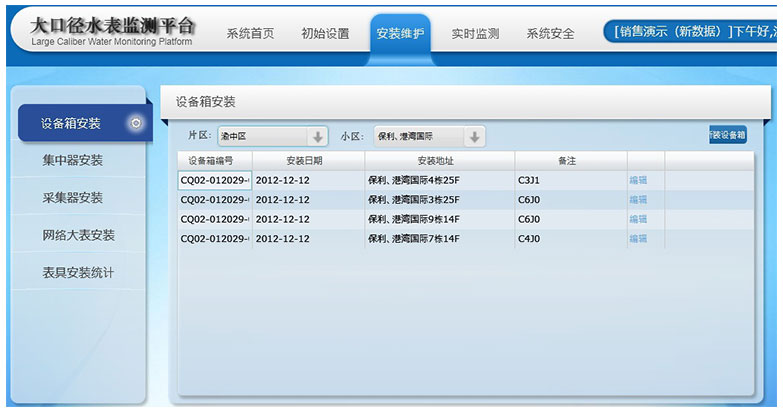Click the 新装设备箱 button
The image size is (783, 413).
(727, 135)
